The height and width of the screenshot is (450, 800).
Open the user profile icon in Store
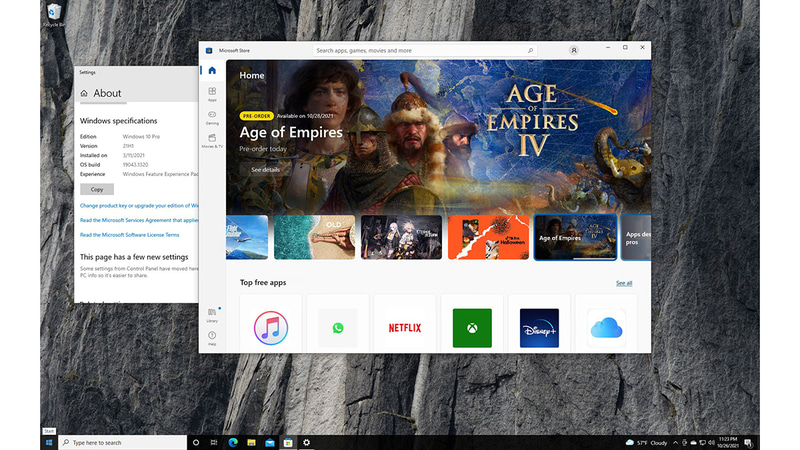pyautogui.click(x=574, y=50)
